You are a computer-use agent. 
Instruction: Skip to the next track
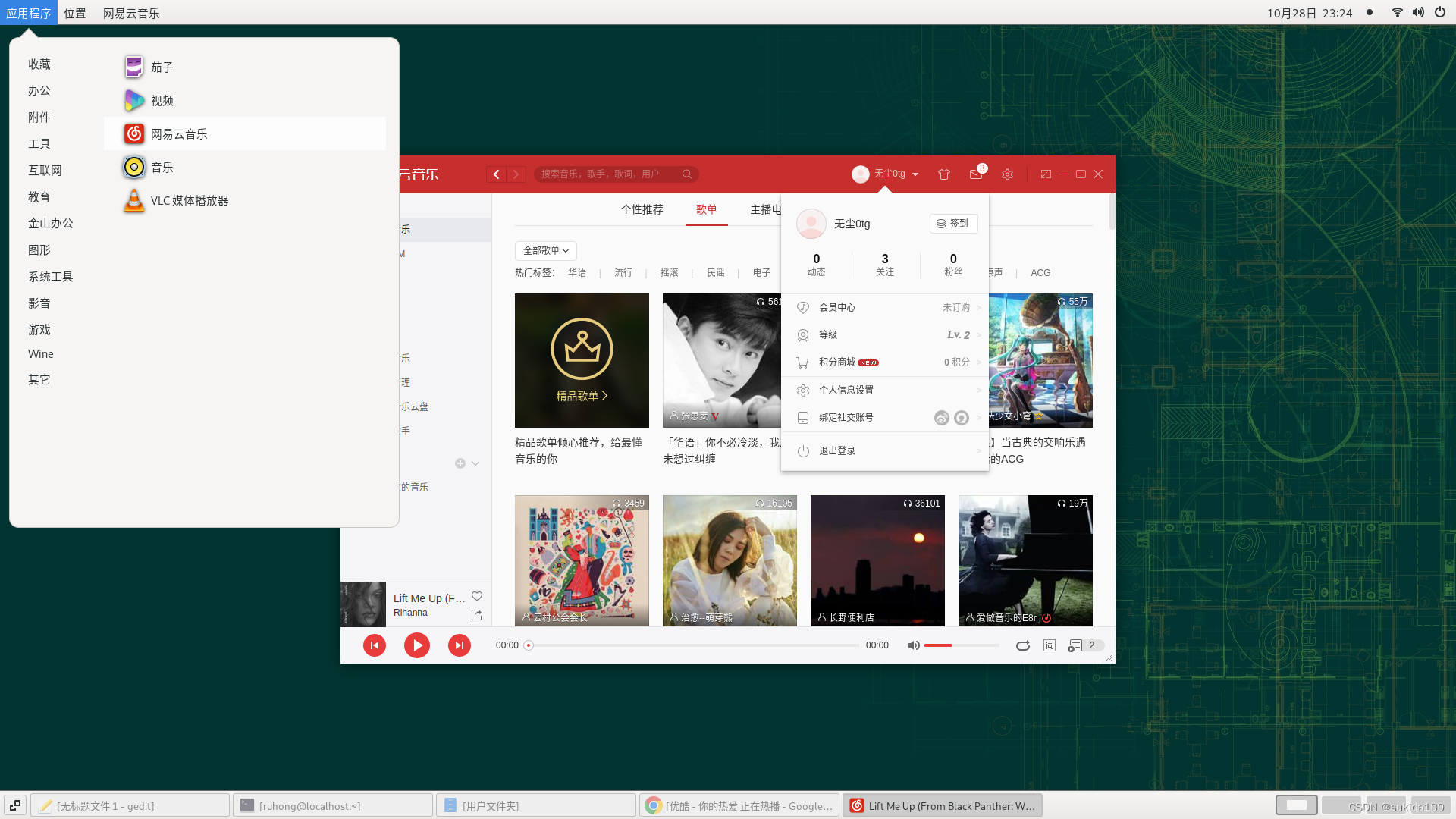(460, 645)
